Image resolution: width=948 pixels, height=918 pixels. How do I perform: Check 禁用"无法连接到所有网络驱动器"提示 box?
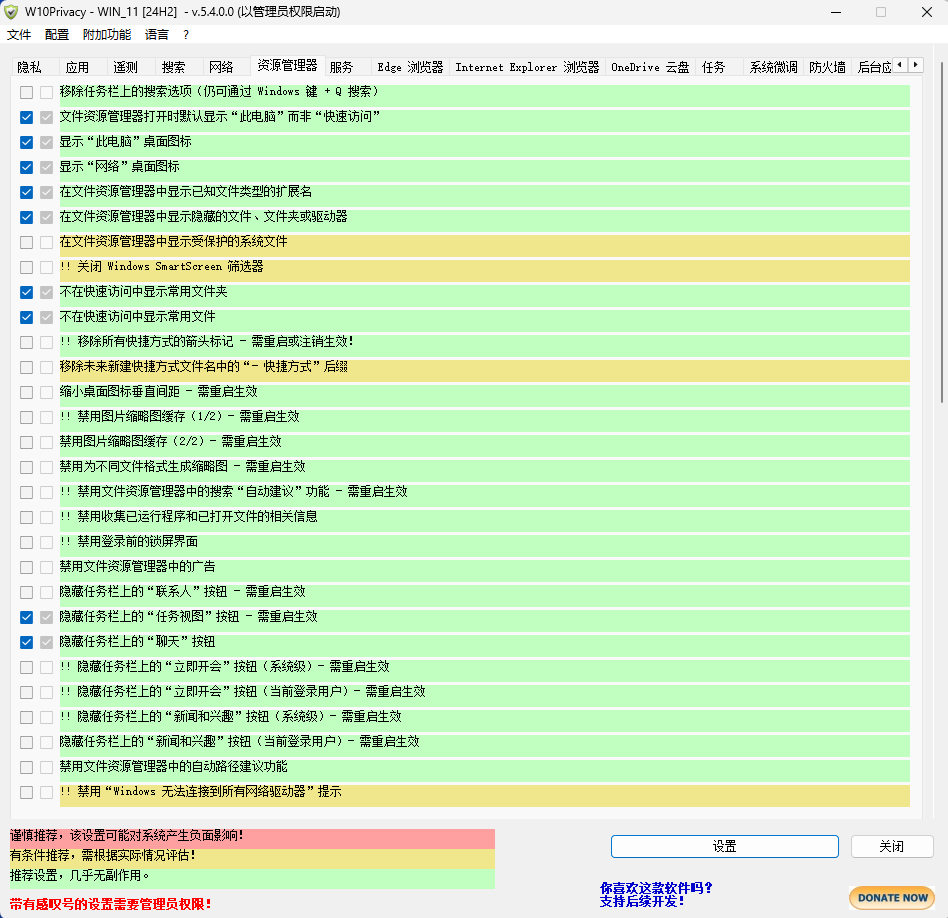point(26,792)
